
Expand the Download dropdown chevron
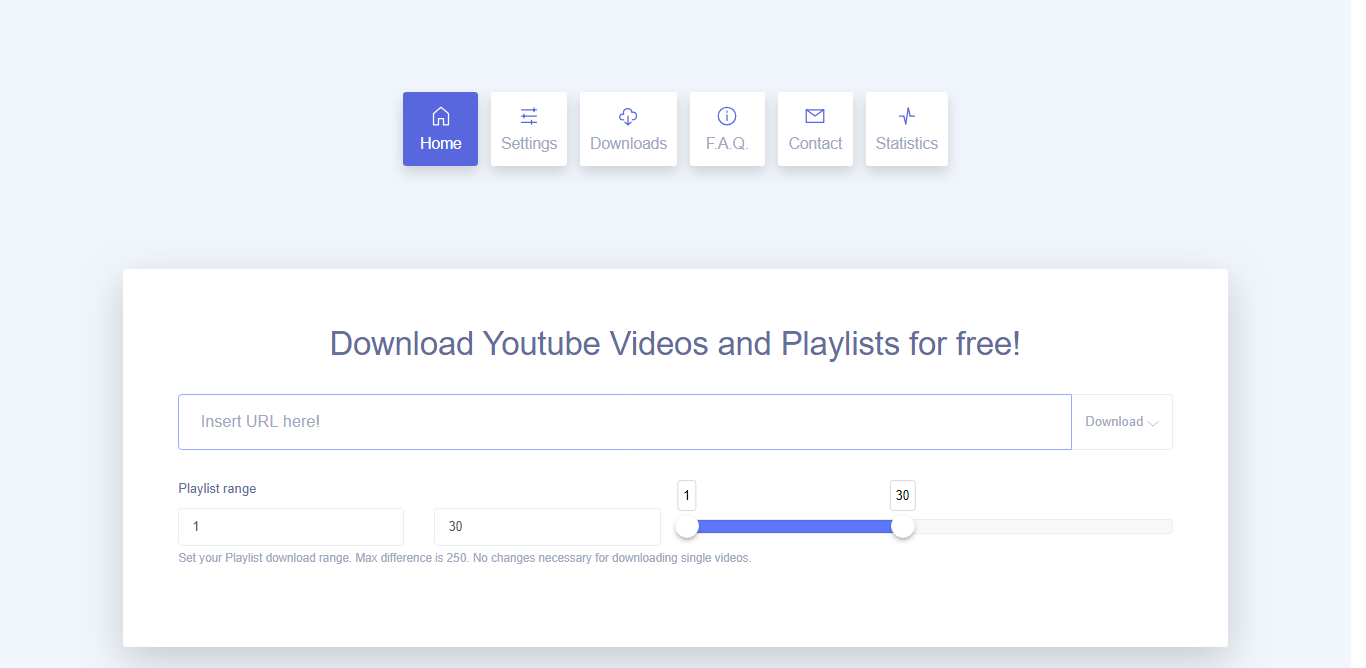pyautogui.click(x=1153, y=423)
